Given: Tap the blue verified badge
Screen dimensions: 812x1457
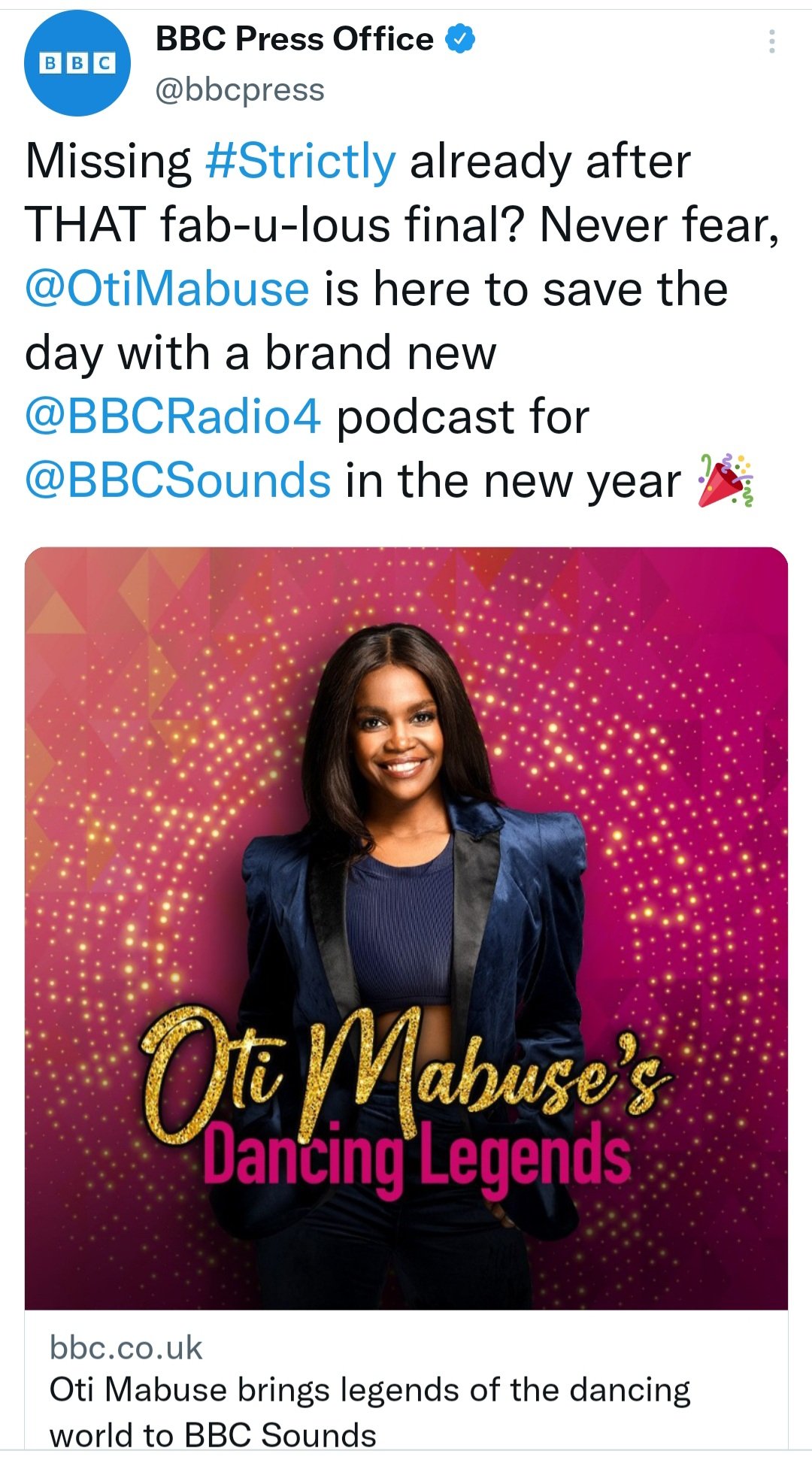Looking at the screenshot, I should (461, 38).
